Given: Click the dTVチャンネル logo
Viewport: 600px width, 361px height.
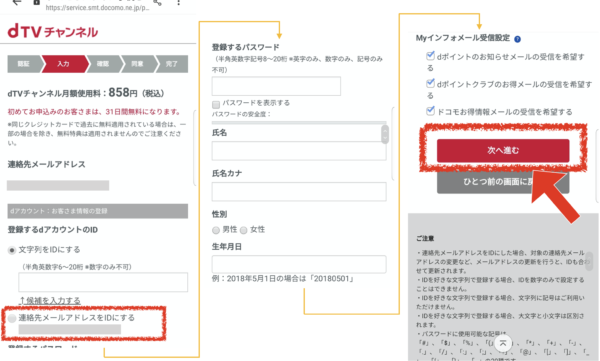Looking at the screenshot, I should pyautogui.click(x=52, y=31).
